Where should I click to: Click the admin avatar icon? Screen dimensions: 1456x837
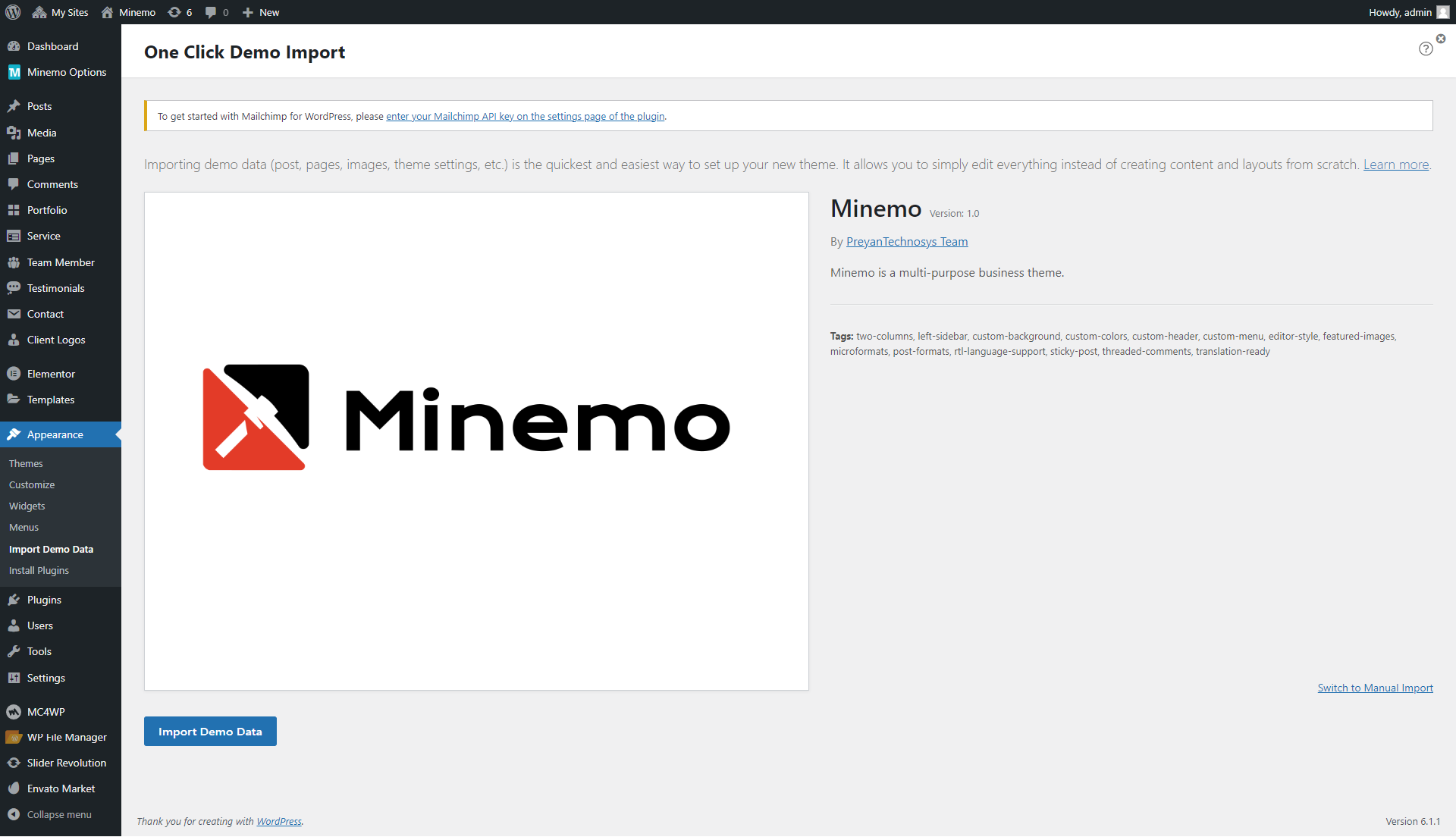pos(1443,12)
